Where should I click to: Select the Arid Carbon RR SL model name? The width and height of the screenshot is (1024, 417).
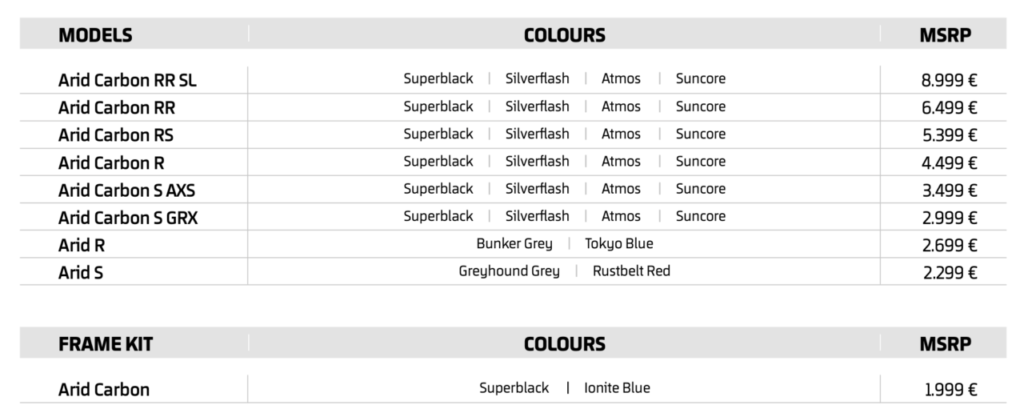[x=127, y=80]
